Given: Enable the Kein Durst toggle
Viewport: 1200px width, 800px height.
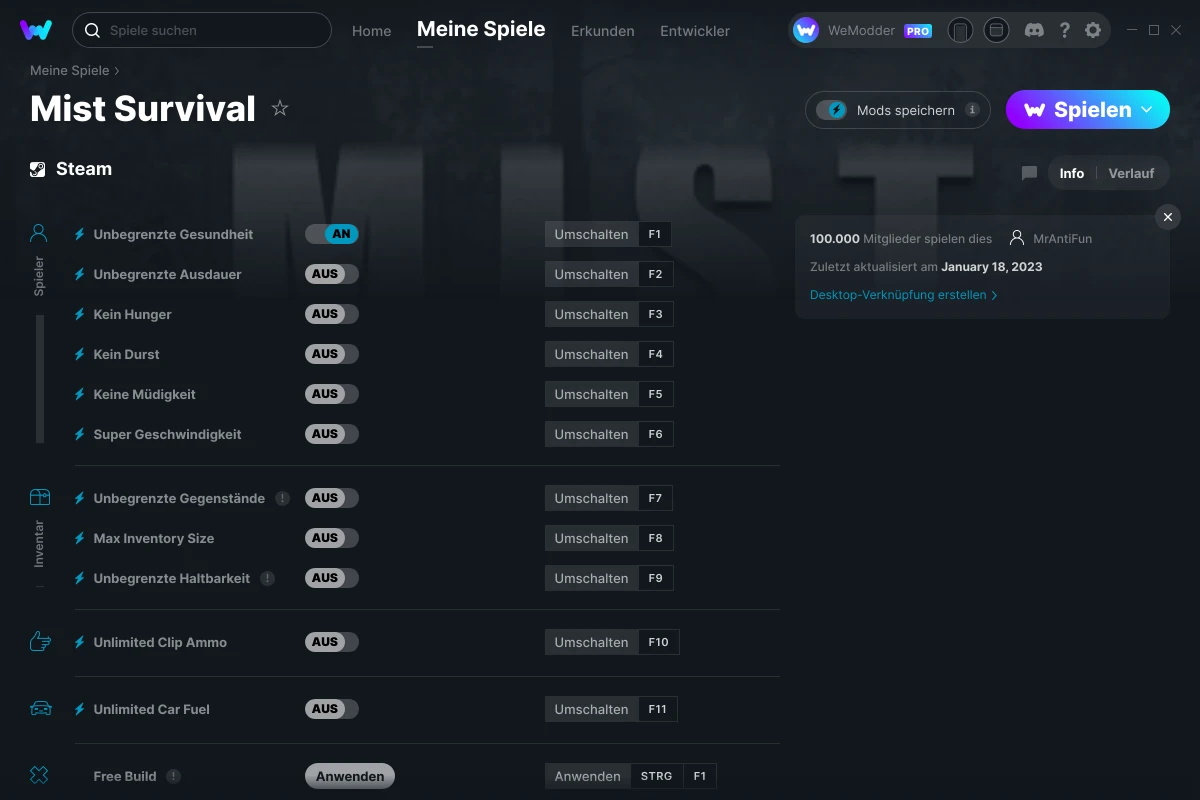Looking at the screenshot, I should pos(332,354).
